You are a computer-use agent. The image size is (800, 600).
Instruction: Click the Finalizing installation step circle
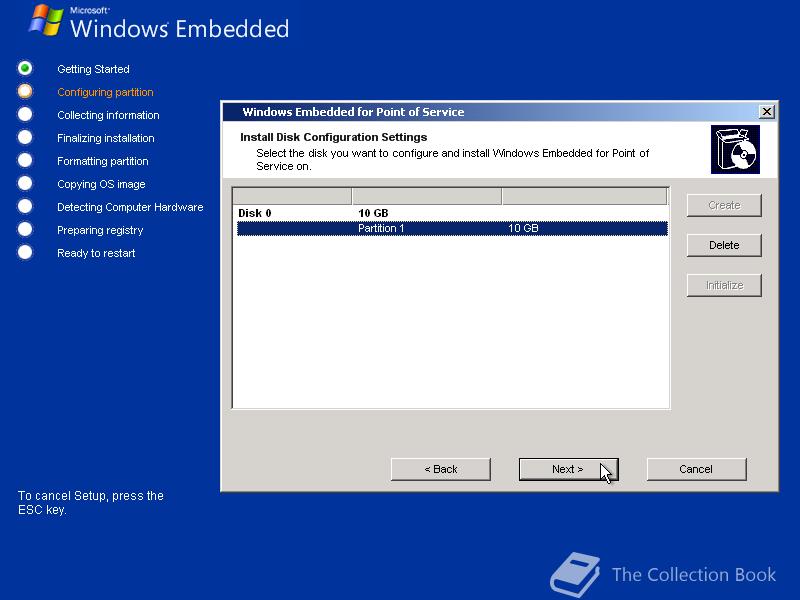pyautogui.click(x=24, y=137)
